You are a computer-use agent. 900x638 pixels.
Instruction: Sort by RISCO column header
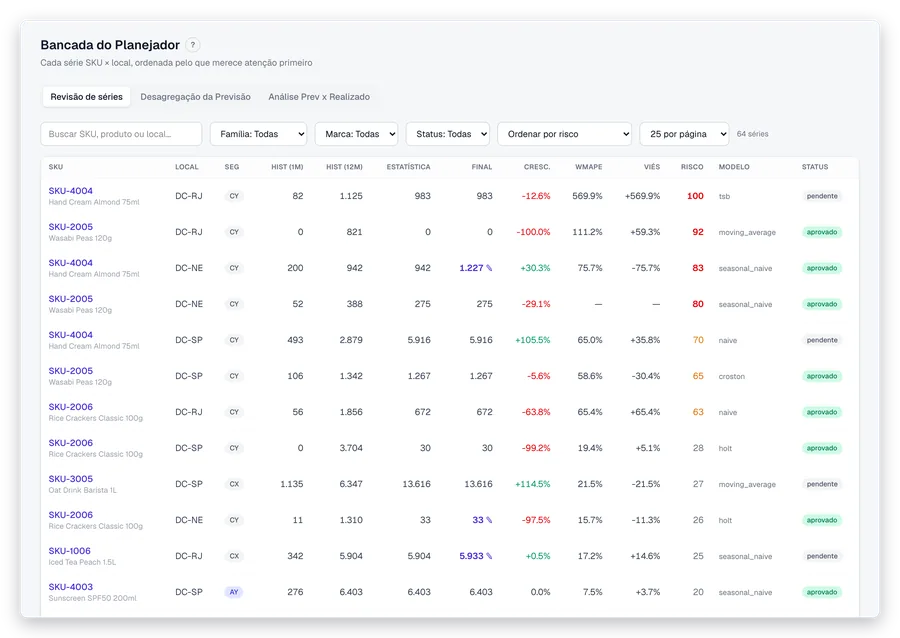click(x=692, y=167)
